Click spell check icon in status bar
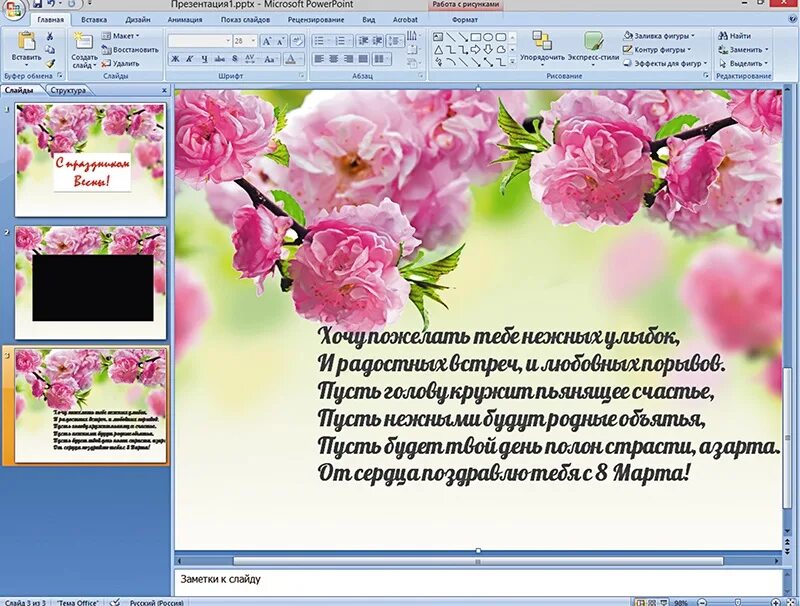Image resolution: width=800 pixels, height=606 pixels. [x=115, y=602]
